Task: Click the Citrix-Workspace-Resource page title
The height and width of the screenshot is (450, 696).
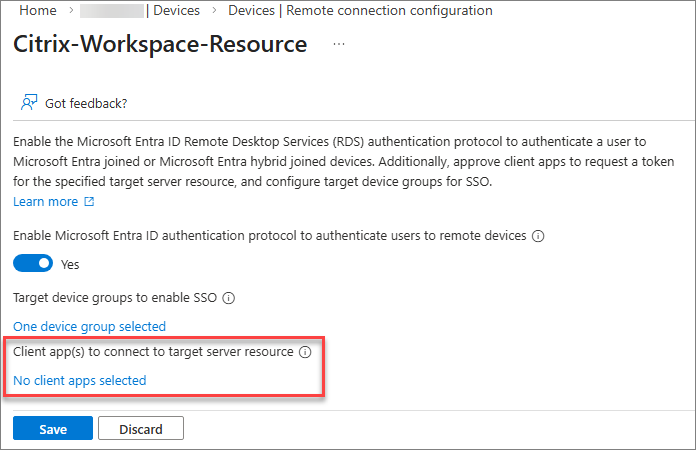Action: 160,45
